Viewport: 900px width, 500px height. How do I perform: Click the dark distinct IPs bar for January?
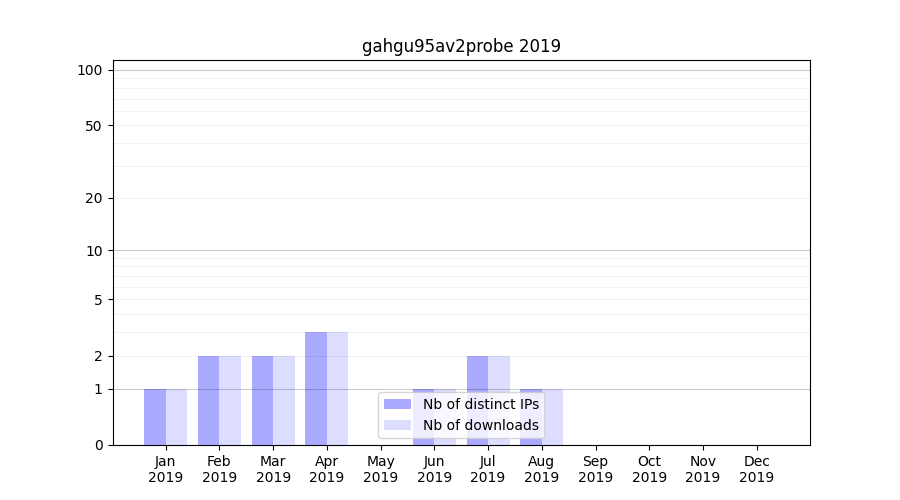(155, 417)
